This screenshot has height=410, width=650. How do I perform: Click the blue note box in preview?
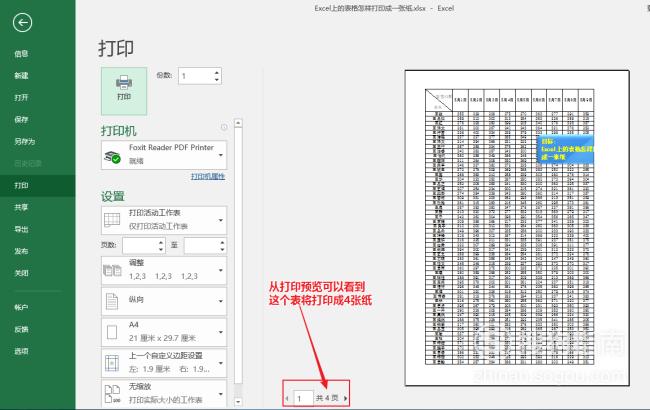pos(565,148)
